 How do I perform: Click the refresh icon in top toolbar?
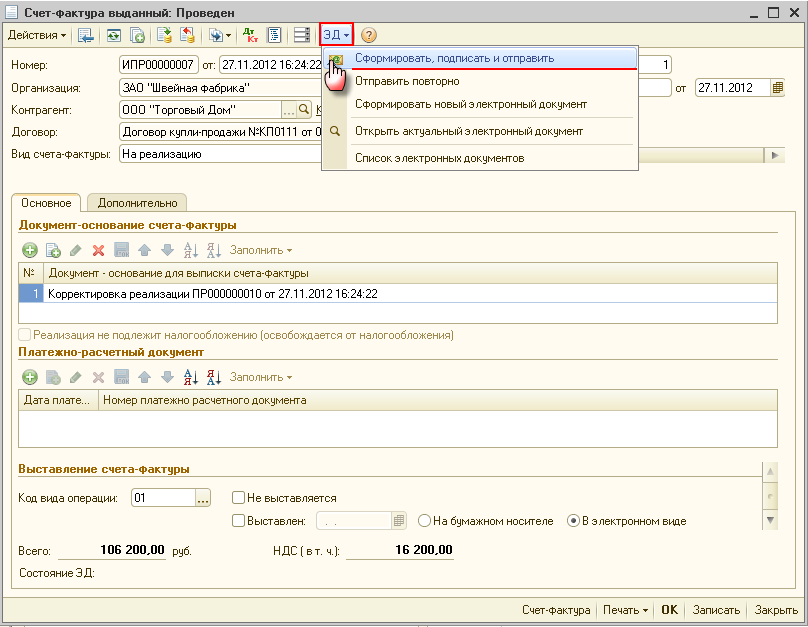[x=114, y=35]
